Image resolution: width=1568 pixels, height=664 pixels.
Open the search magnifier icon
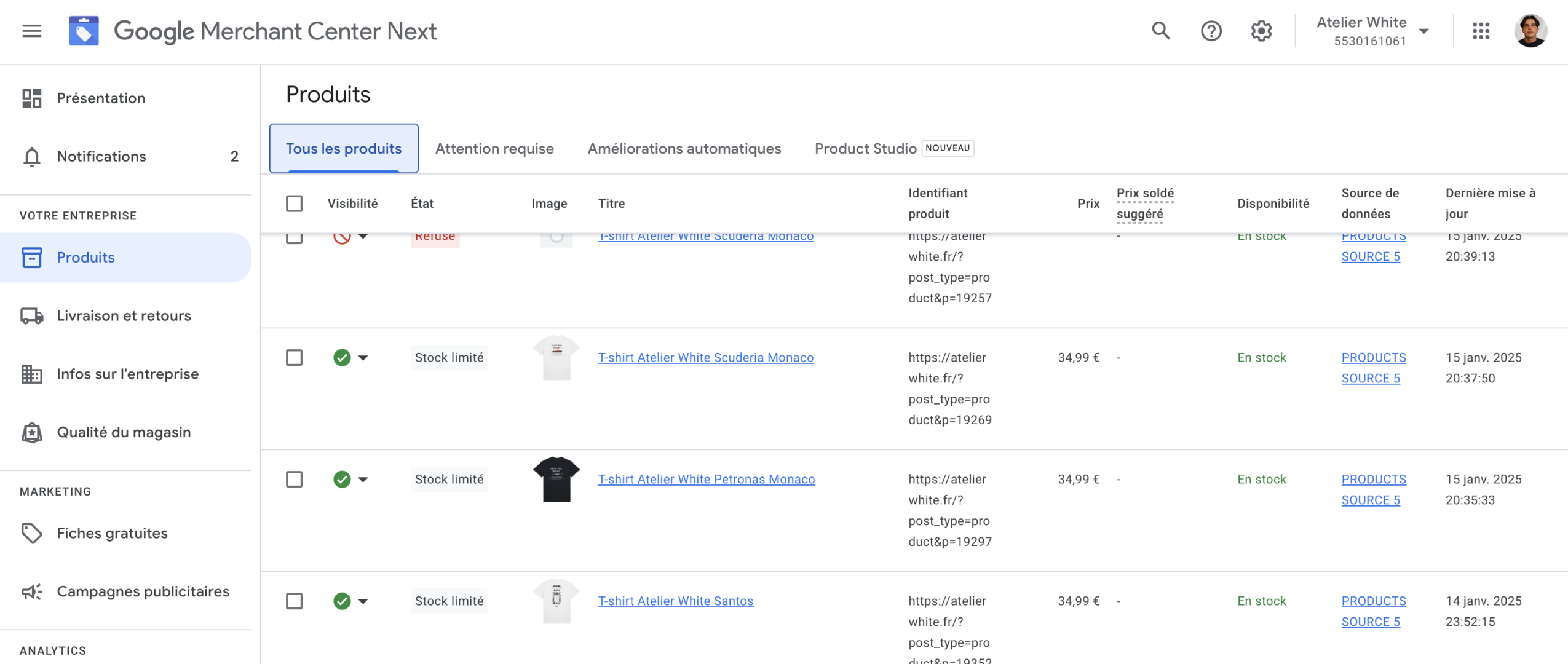tap(1160, 30)
